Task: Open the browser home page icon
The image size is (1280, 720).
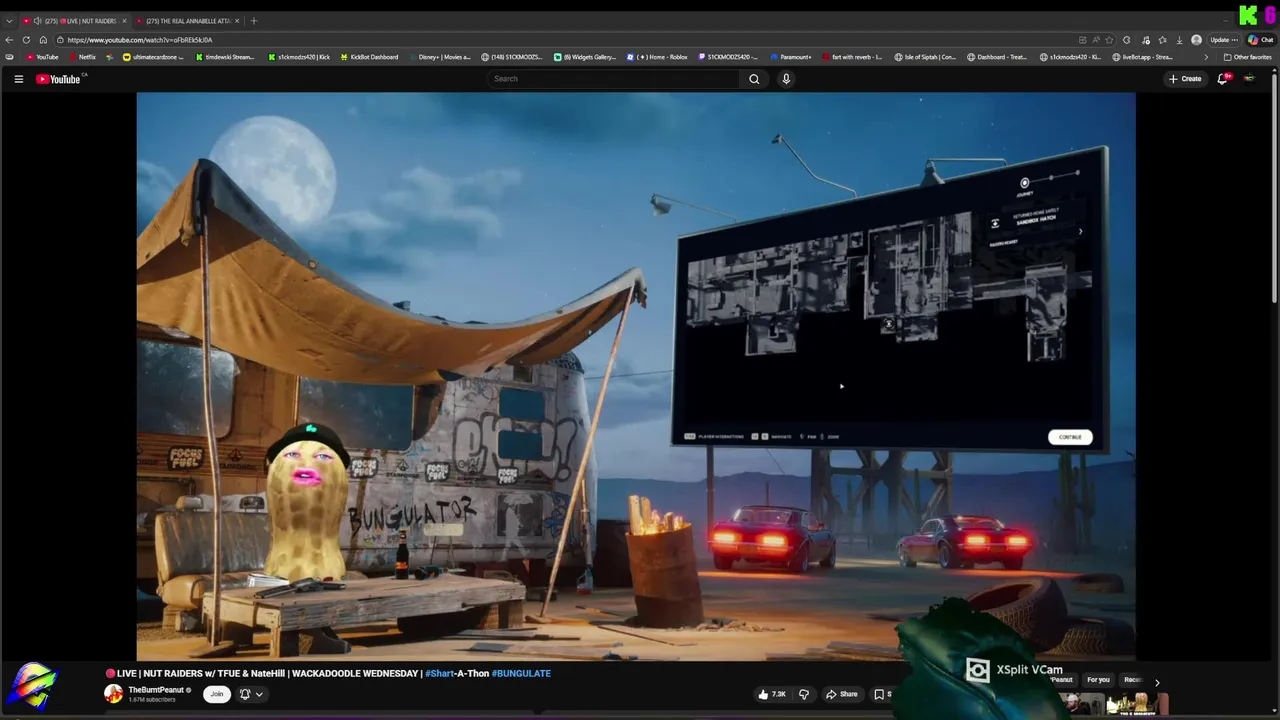Action: (x=43, y=40)
